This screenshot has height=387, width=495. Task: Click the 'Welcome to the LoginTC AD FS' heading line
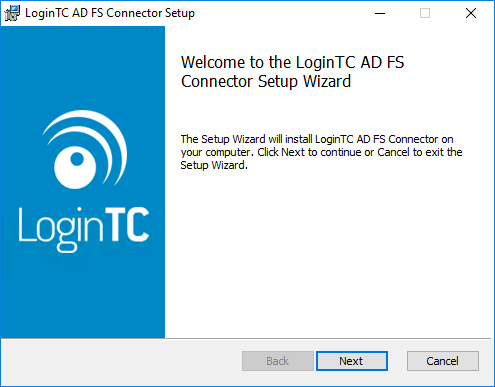click(292, 62)
